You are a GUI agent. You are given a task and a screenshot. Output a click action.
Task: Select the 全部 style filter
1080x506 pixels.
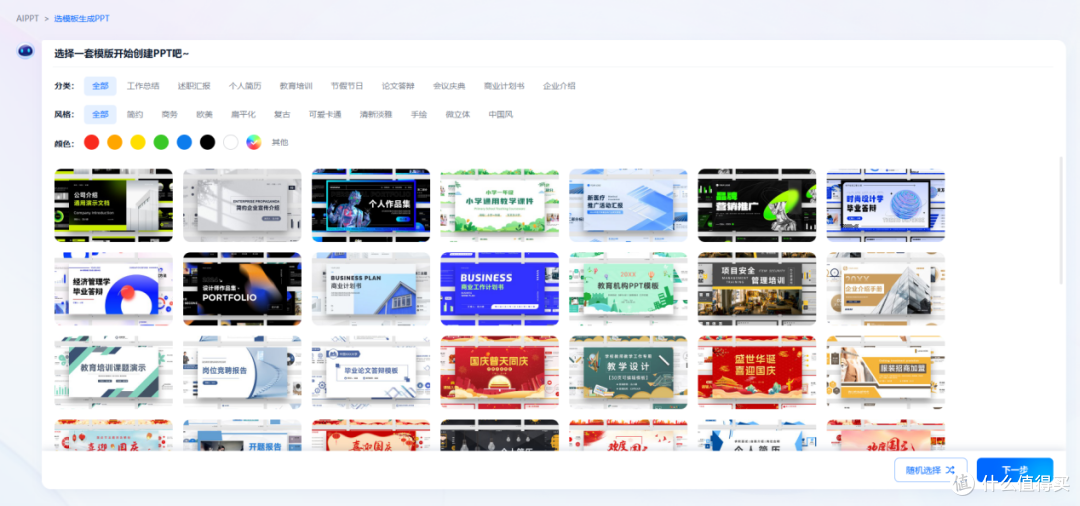click(x=101, y=114)
